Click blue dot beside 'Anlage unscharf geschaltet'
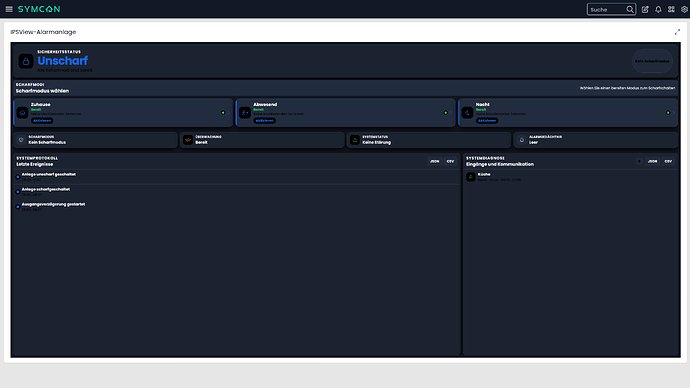This screenshot has height=388, width=690. pyautogui.click(x=18, y=177)
